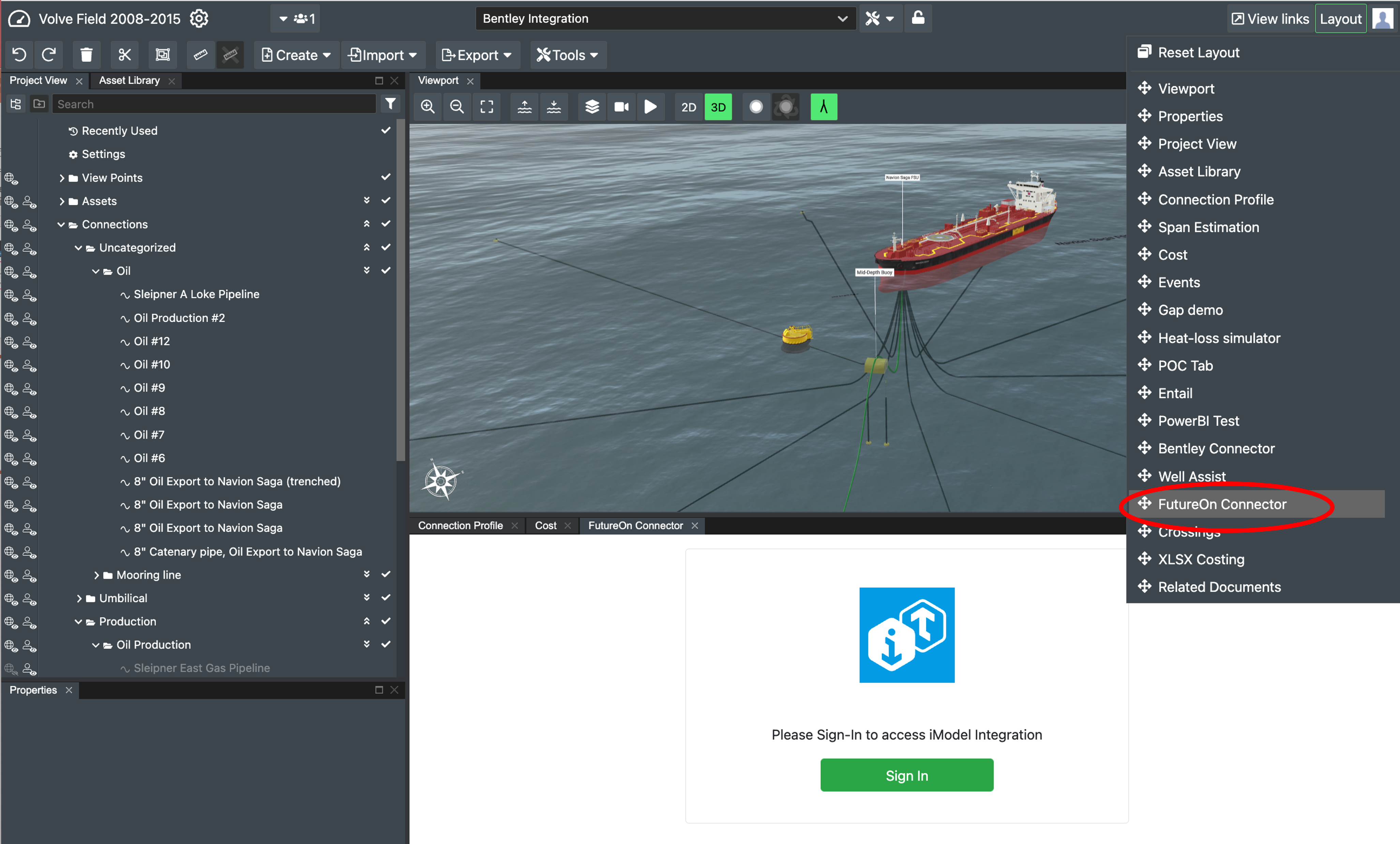Click the layers stack icon in viewport
This screenshot has width=1400, height=844.
(x=592, y=107)
